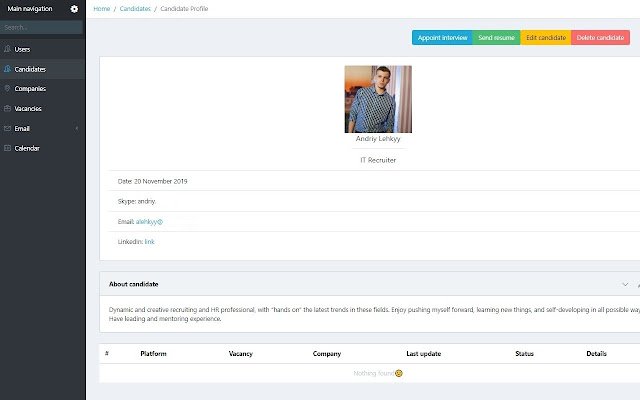Click the Vacancies briefcase icon
The width and height of the screenshot is (640, 400).
pyautogui.click(x=7, y=109)
